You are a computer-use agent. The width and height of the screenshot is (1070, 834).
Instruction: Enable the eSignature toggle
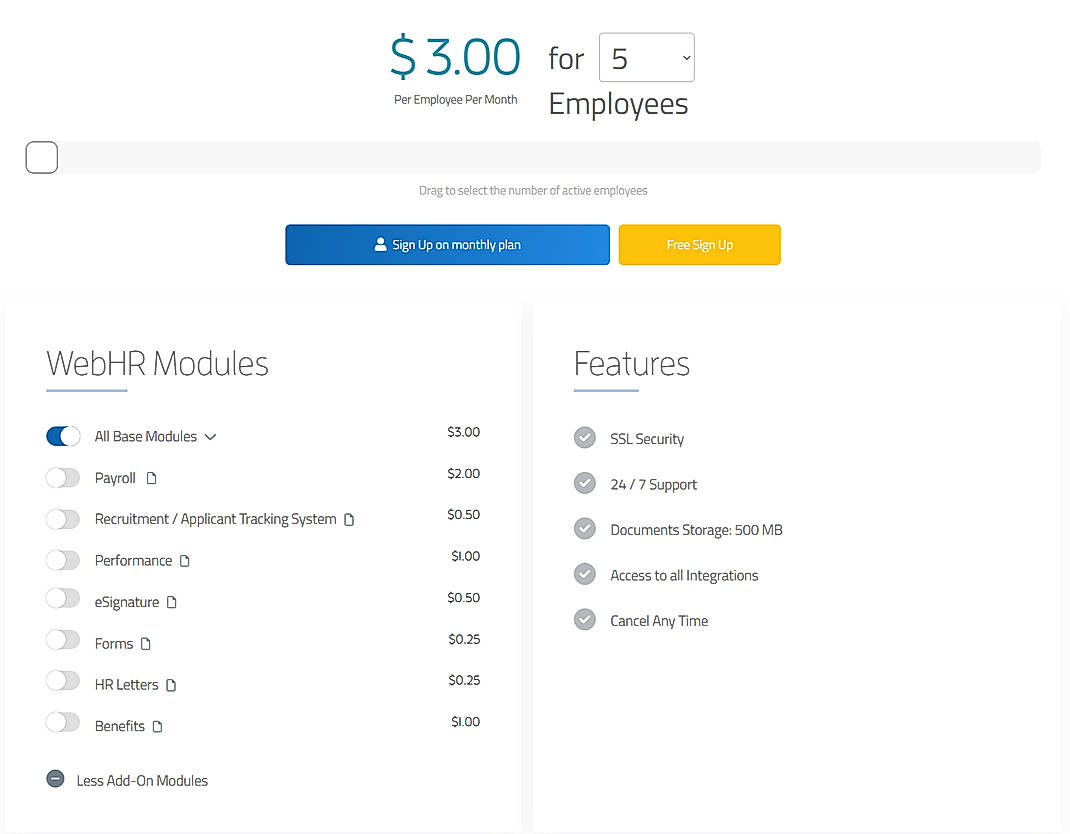(63, 599)
